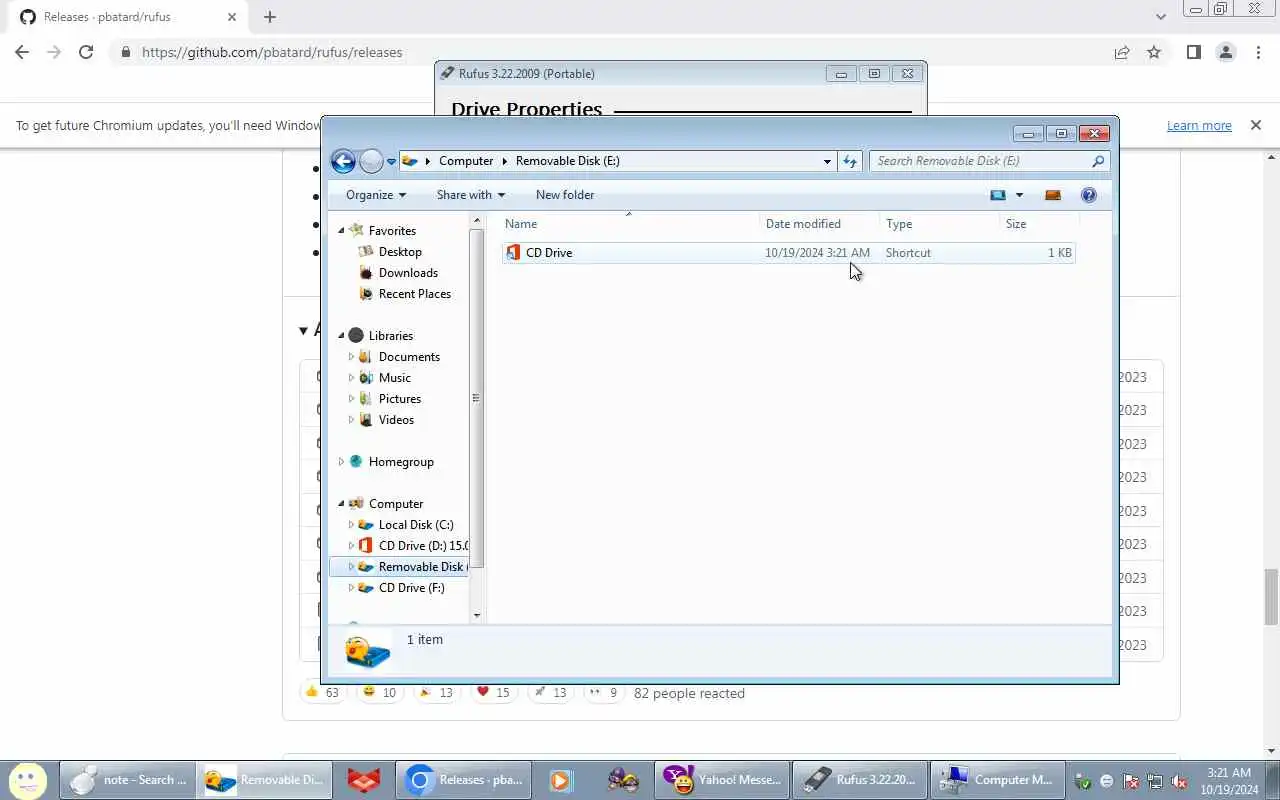Toggle the preview pane icon
The image size is (1280, 800).
coord(1053,195)
